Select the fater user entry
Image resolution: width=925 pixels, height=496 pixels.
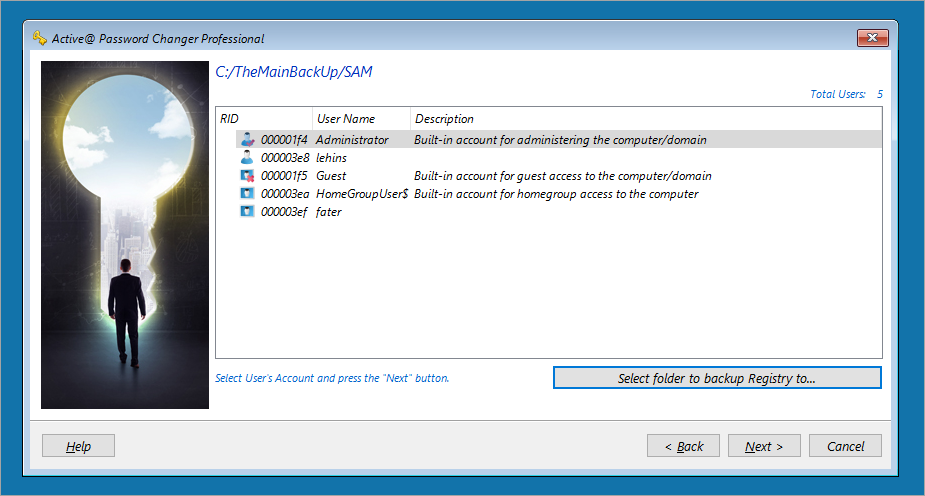(329, 212)
